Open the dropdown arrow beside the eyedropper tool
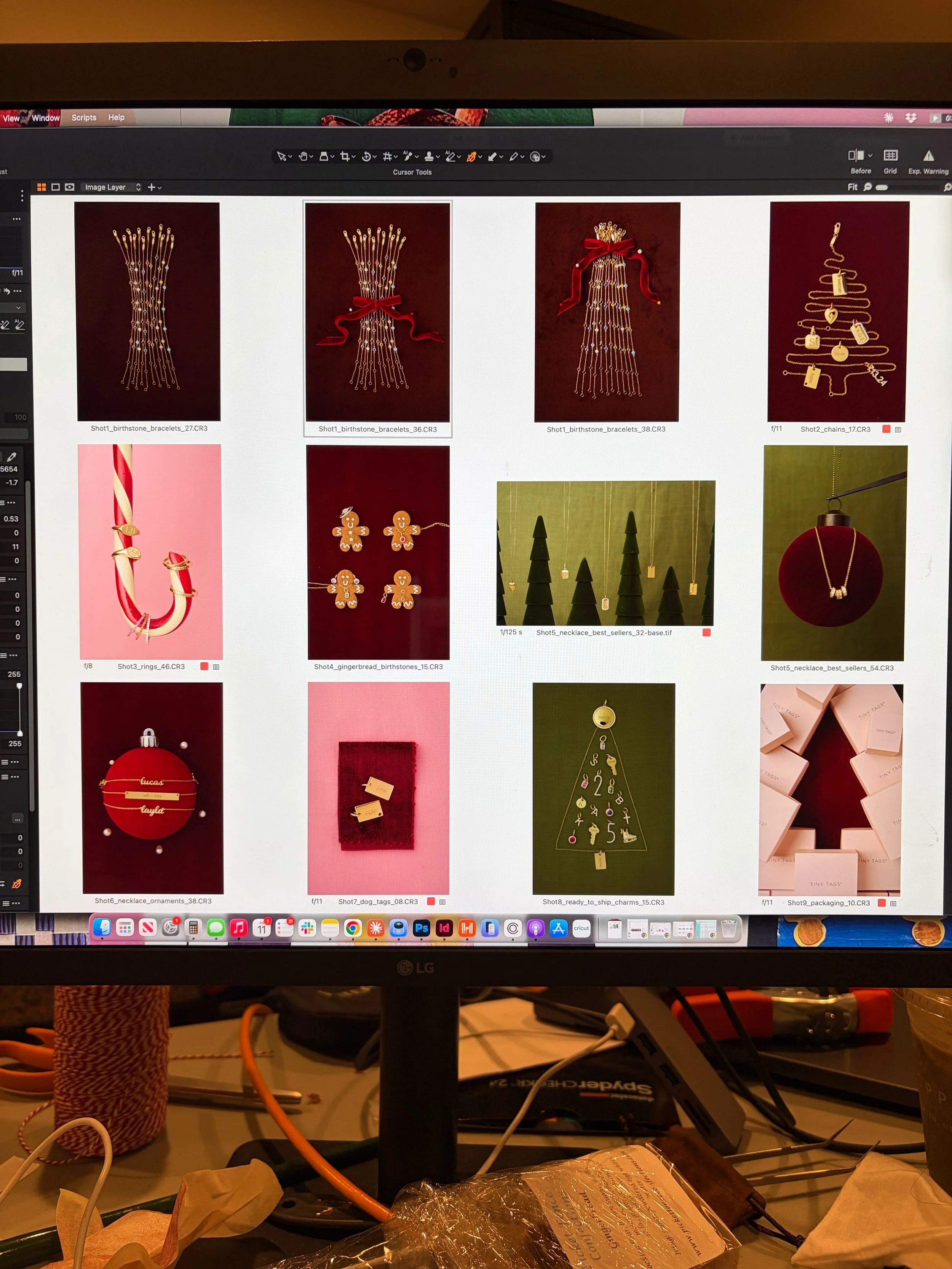Viewport: 952px width, 1269px height. (x=522, y=156)
